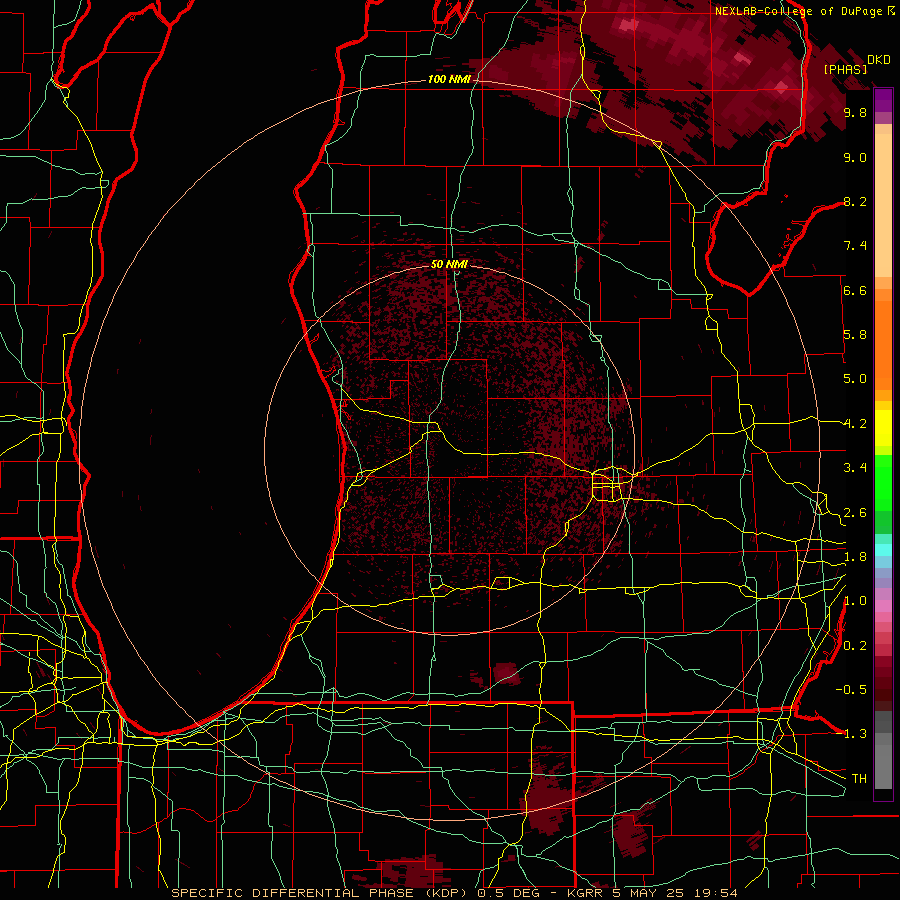The width and height of the screenshot is (900, 900).
Task: Click the KGRR station identifier in the caption
Action: point(585,893)
